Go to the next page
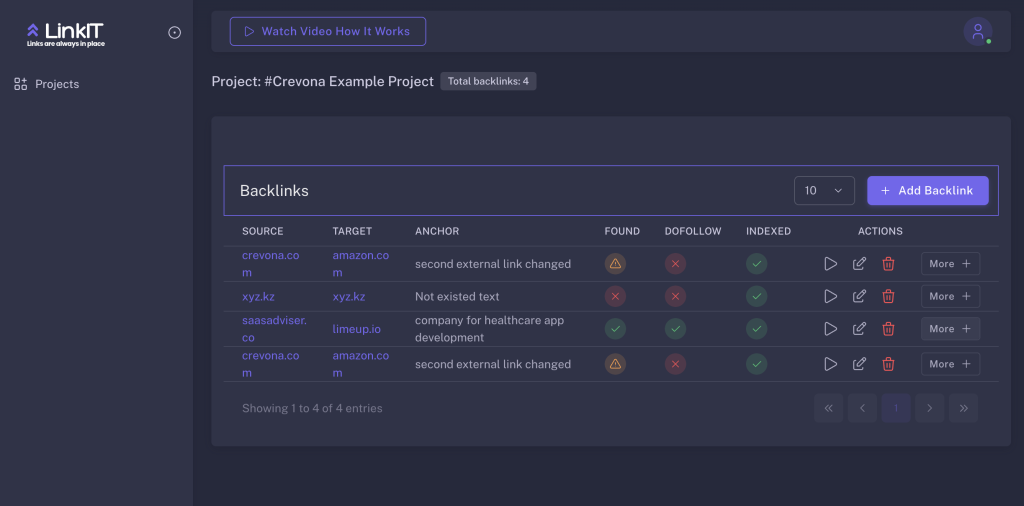Viewport: 1024px width, 506px height. click(x=930, y=408)
